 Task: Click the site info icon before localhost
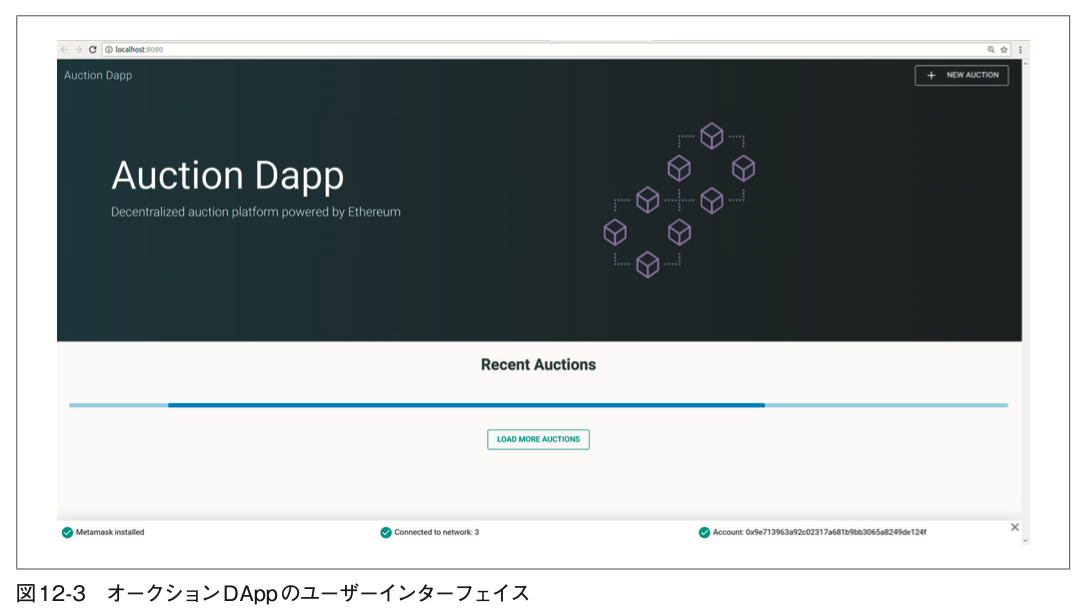click(109, 50)
